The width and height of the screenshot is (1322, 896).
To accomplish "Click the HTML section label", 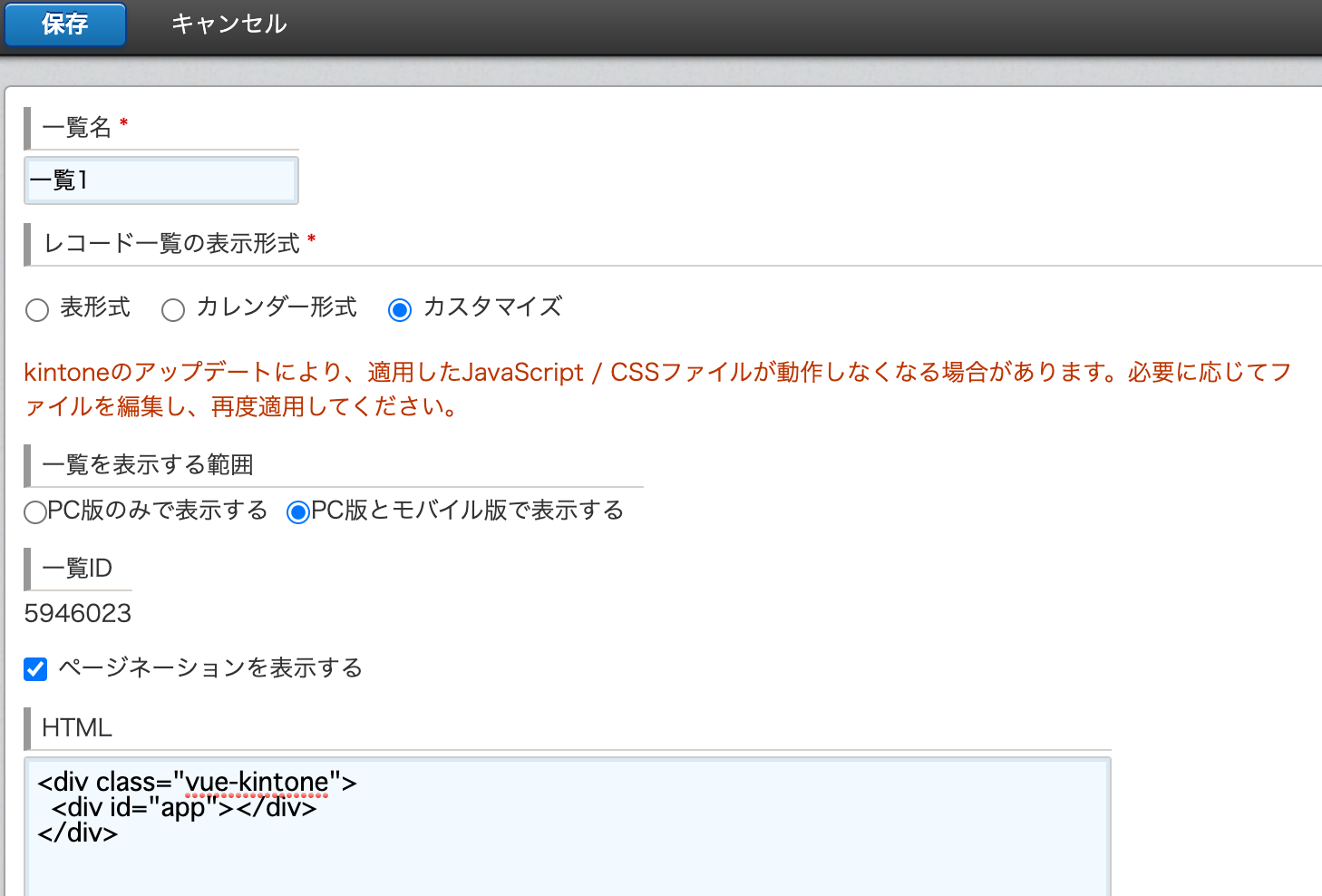I will 77,727.
